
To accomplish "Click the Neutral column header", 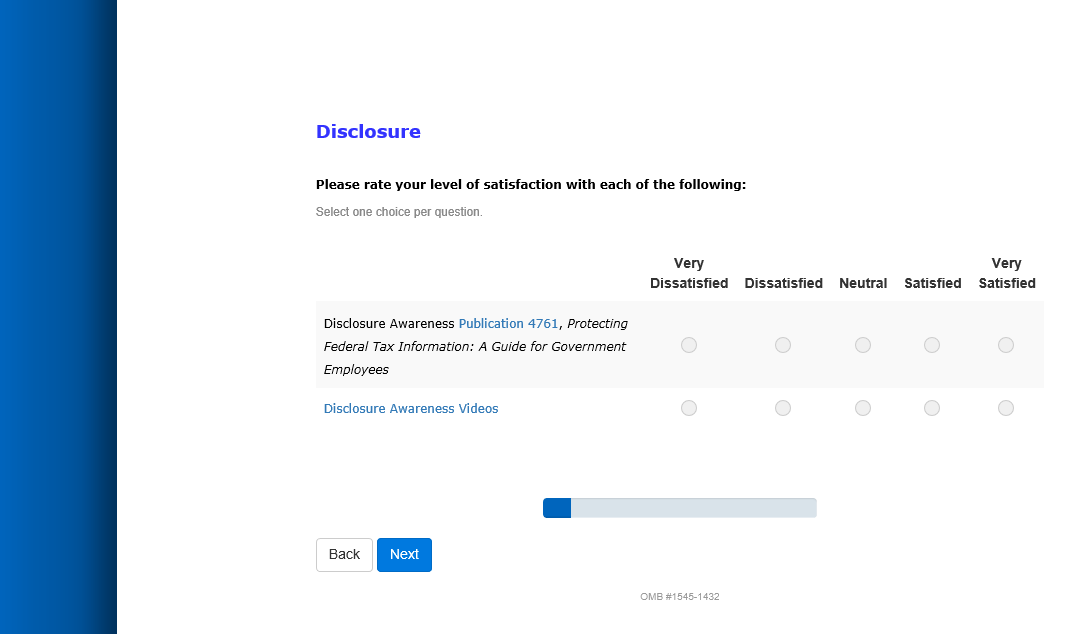I will pyautogui.click(x=863, y=283).
